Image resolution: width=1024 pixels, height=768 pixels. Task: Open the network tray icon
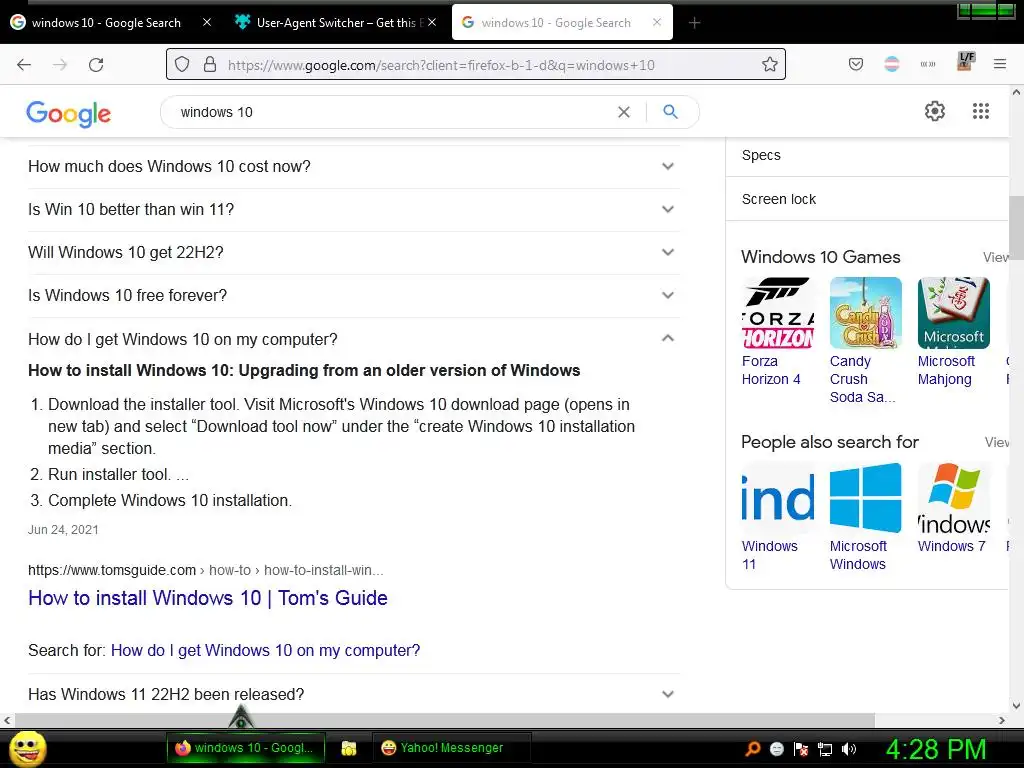(x=825, y=749)
